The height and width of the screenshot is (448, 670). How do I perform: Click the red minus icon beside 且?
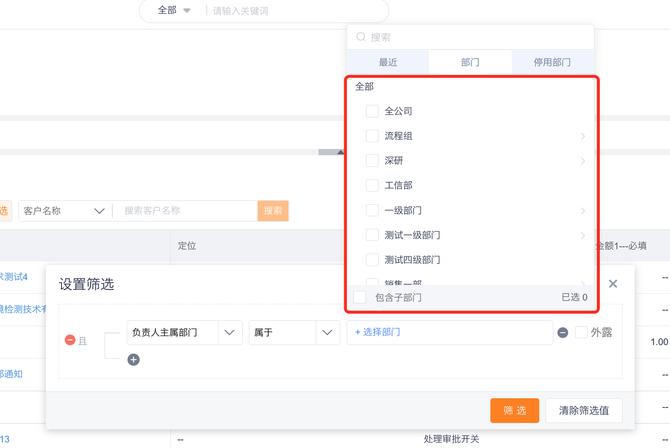point(70,340)
